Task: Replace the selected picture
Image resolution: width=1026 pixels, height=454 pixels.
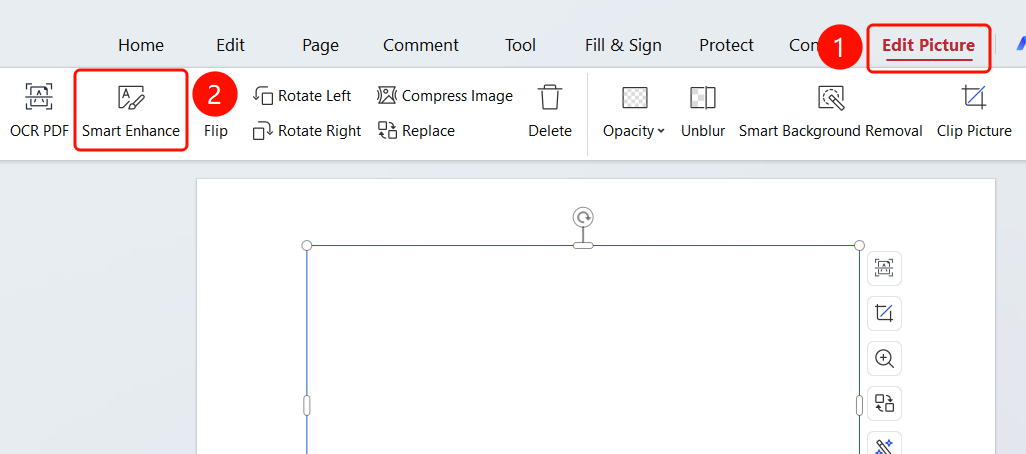Action: [416, 131]
